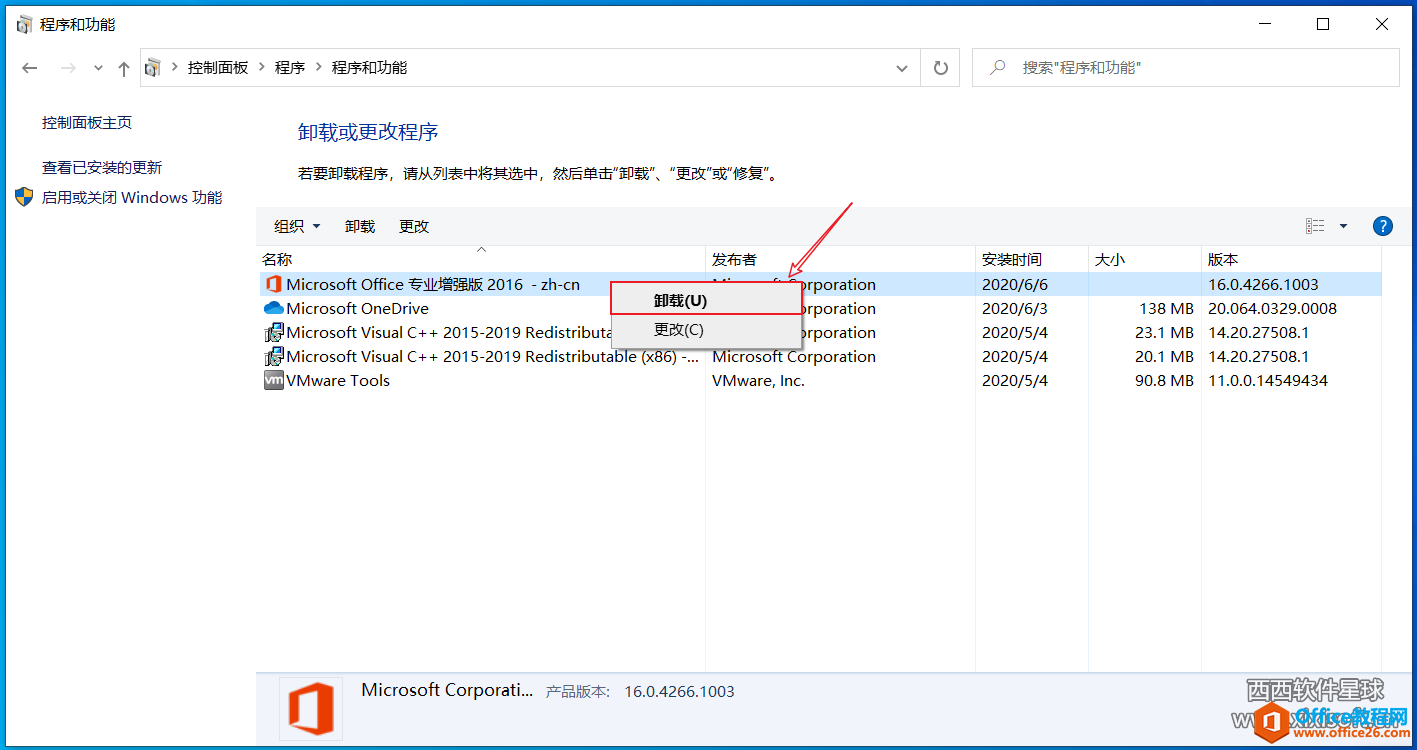Screen dimensions: 1417x750
Task: Click the 2020/6/3 install date cell
Action: pyautogui.click(x=1015, y=308)
